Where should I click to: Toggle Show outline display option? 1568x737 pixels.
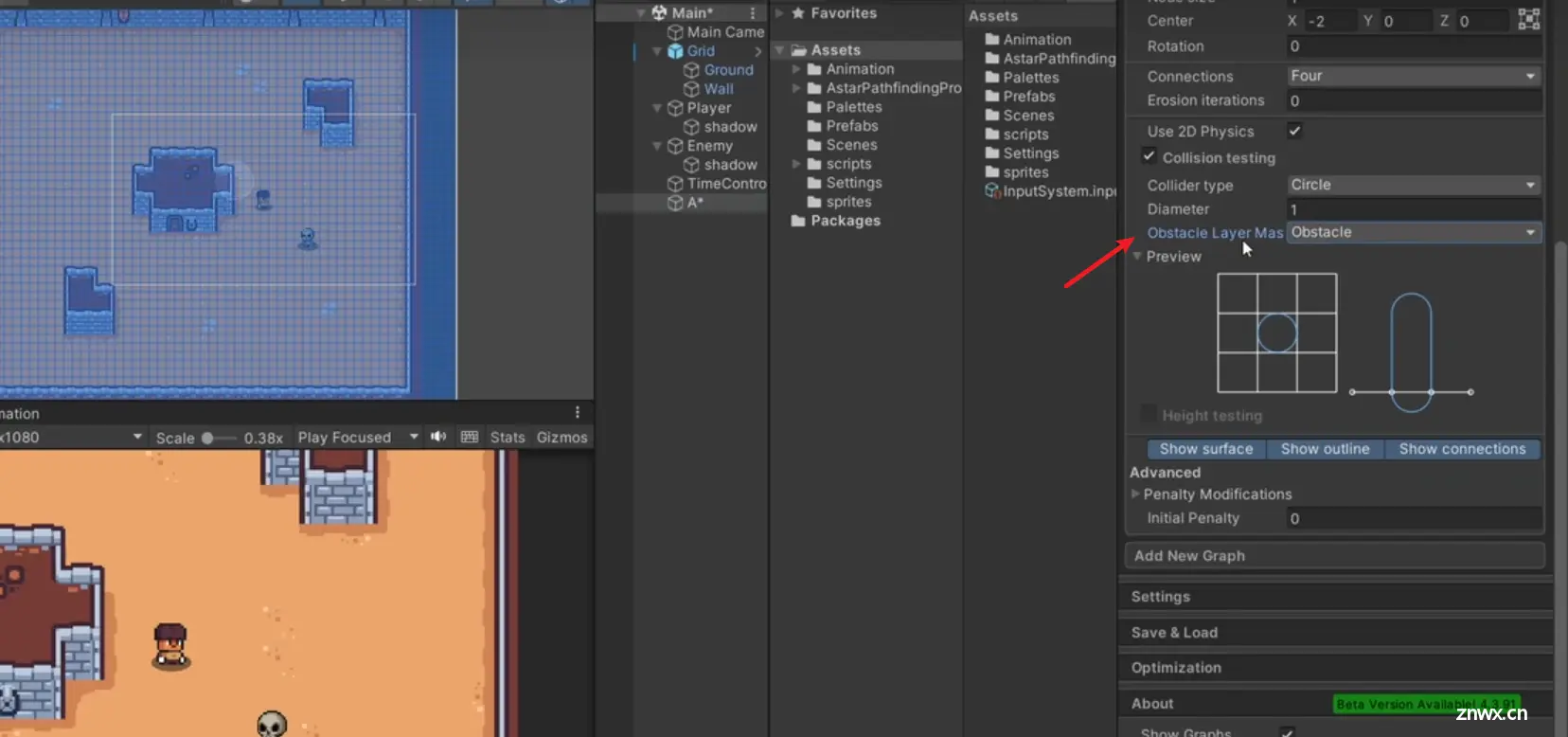pyautogui.click(x=1325, y=449)
